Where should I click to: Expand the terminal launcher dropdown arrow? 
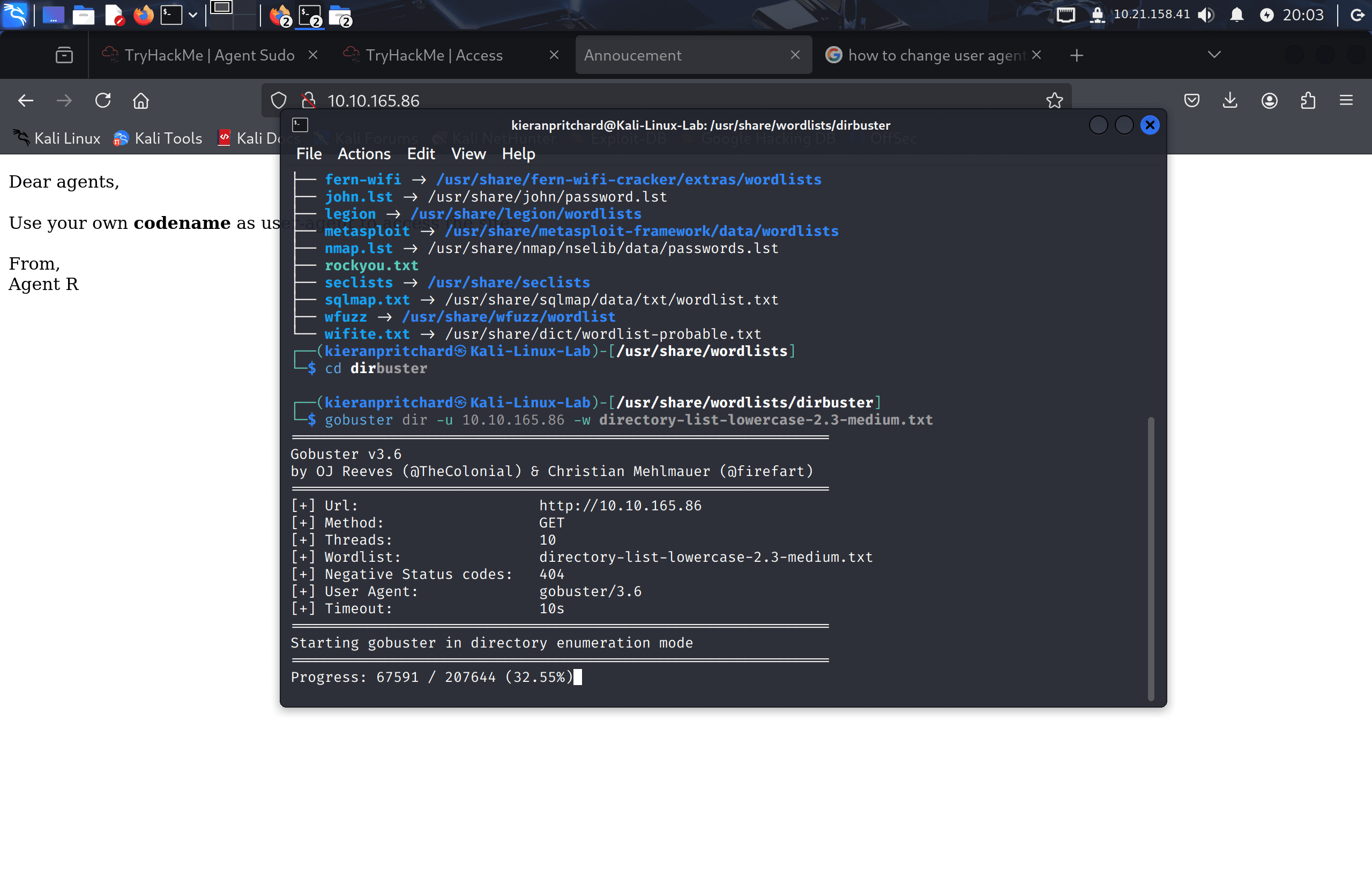(x=193, y=15)
